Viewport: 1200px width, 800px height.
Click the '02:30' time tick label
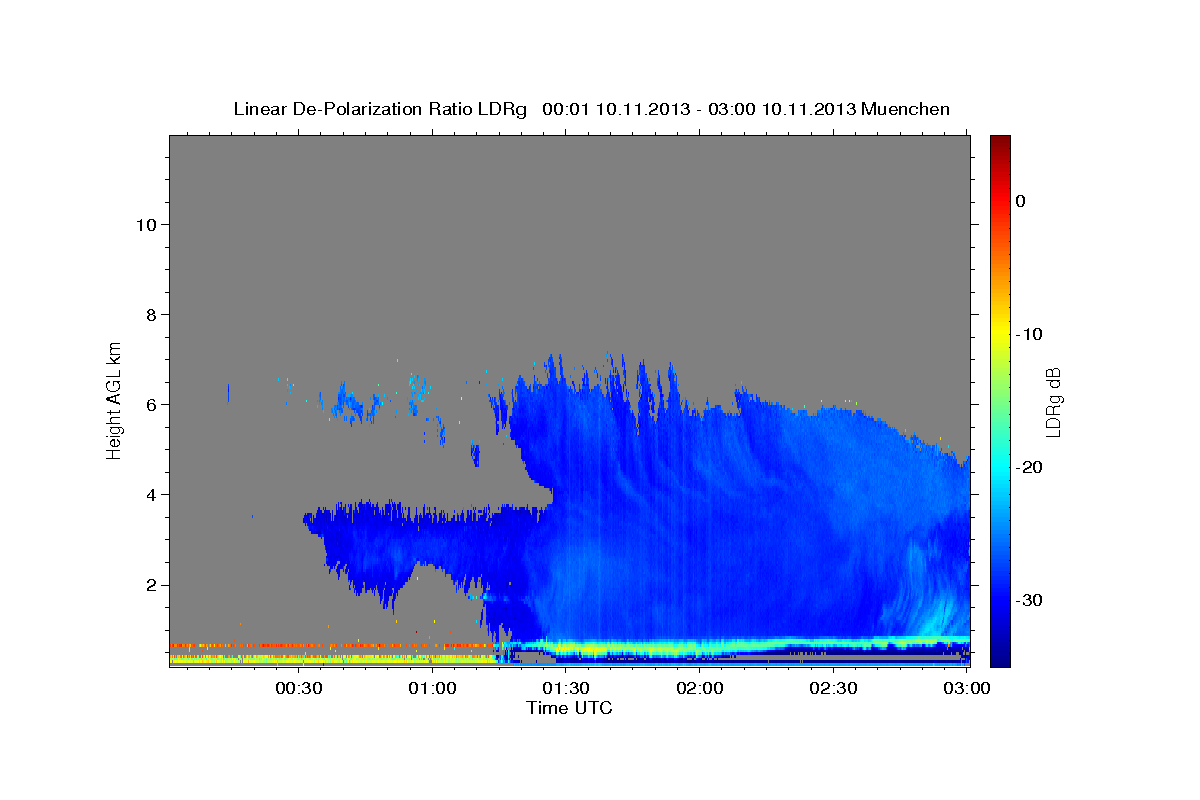(x=834, y=689)
